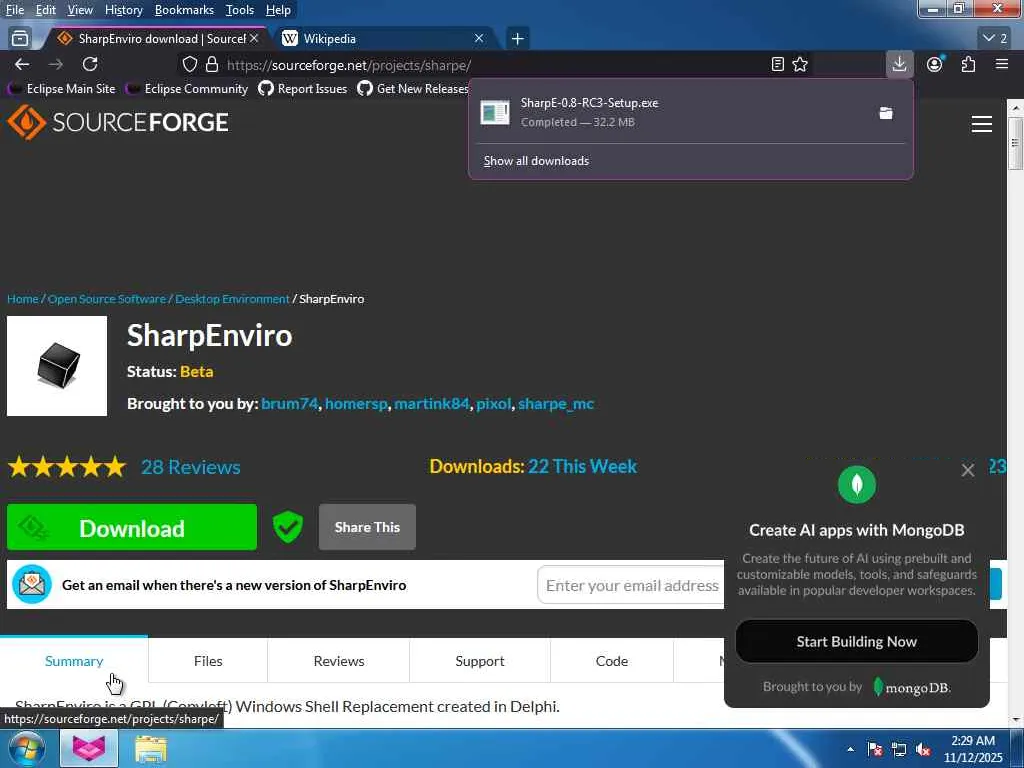Screen dimensions: 1024x768
Task: Click the SharpEnviro black cube project icon
Action: tap(57, 366)
